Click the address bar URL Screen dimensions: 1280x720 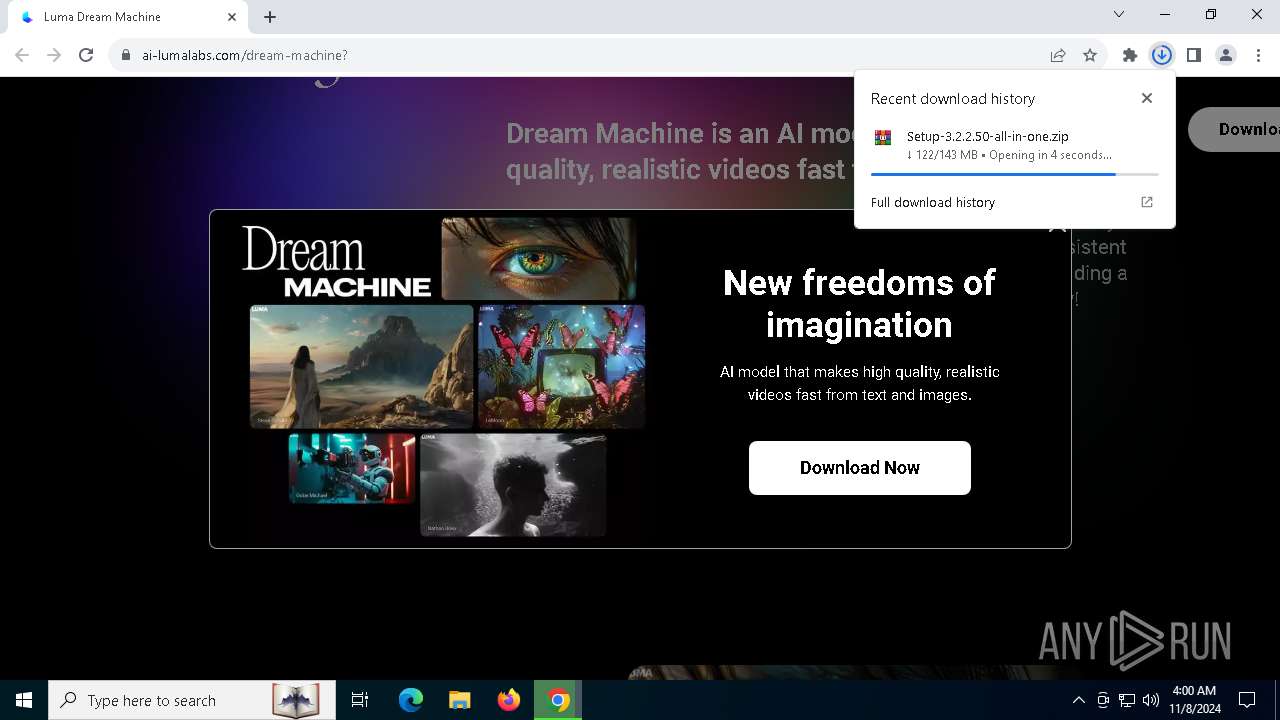(245, 55)
